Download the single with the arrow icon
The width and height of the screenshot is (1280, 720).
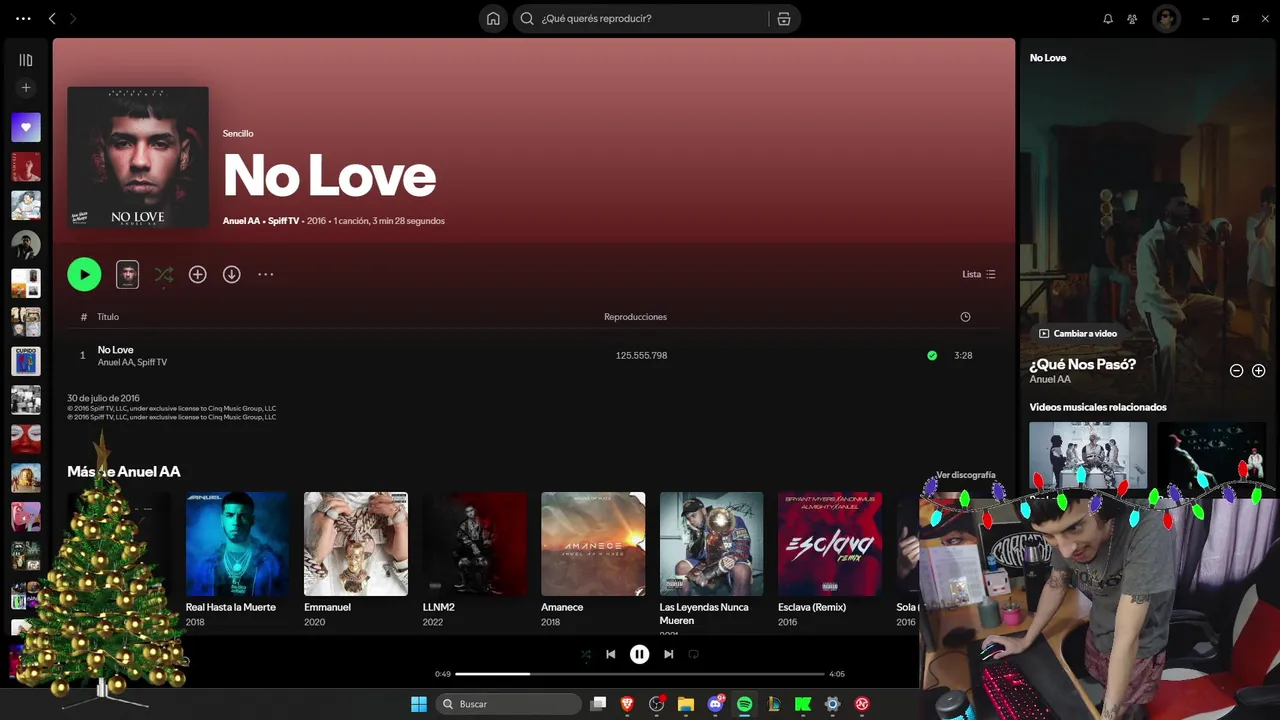(232, 274)
